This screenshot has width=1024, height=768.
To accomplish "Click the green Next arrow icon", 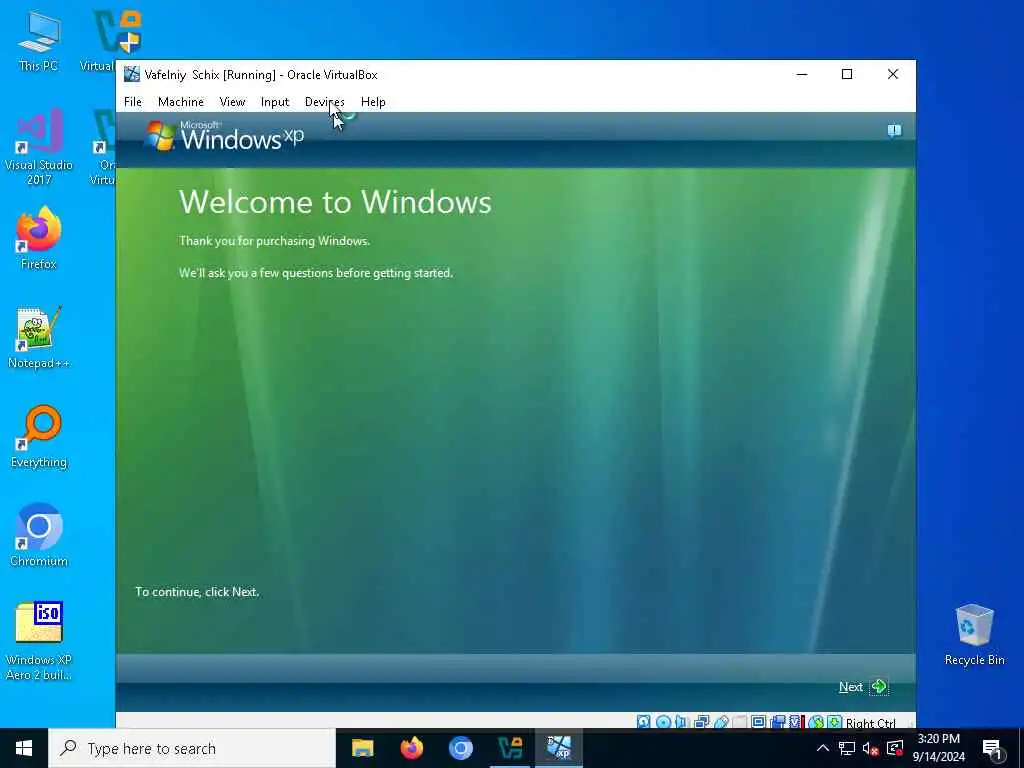I will [879, 686].
